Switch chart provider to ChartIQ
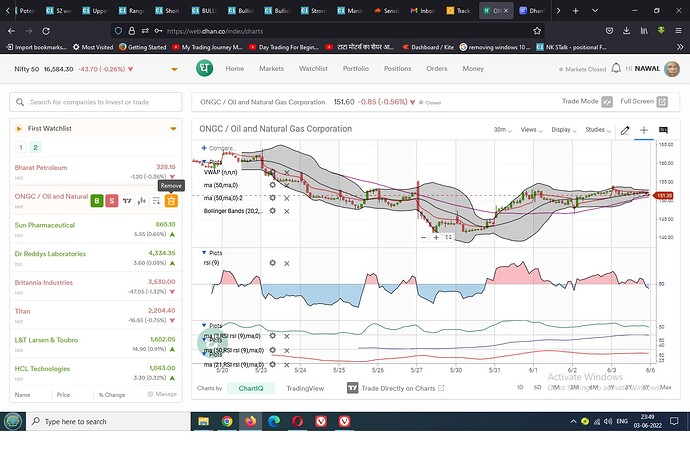 pos(251,388)
